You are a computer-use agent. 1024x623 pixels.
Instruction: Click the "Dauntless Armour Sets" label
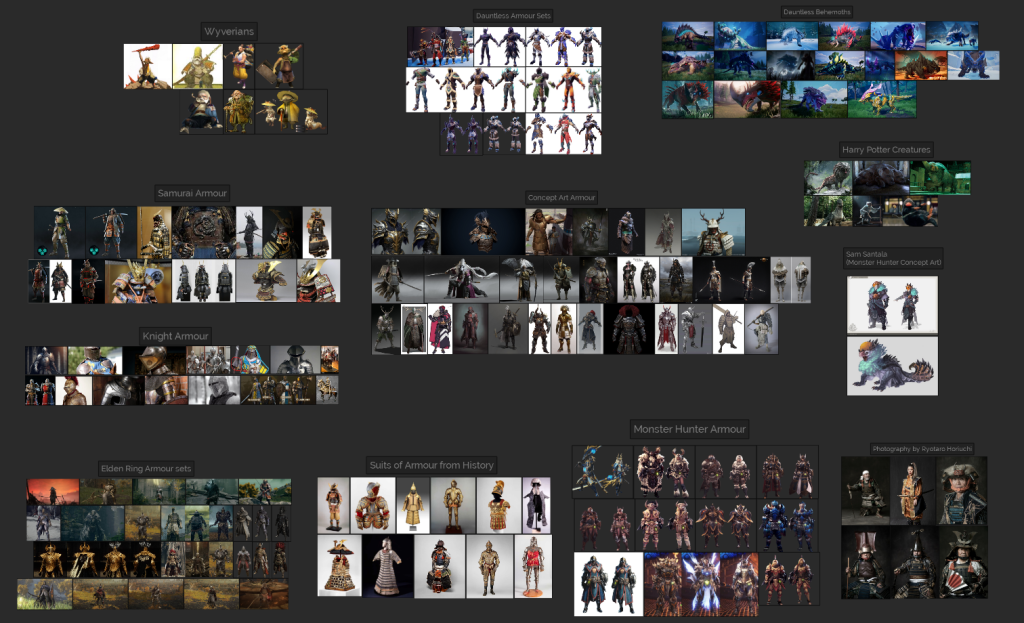point(513,16)
